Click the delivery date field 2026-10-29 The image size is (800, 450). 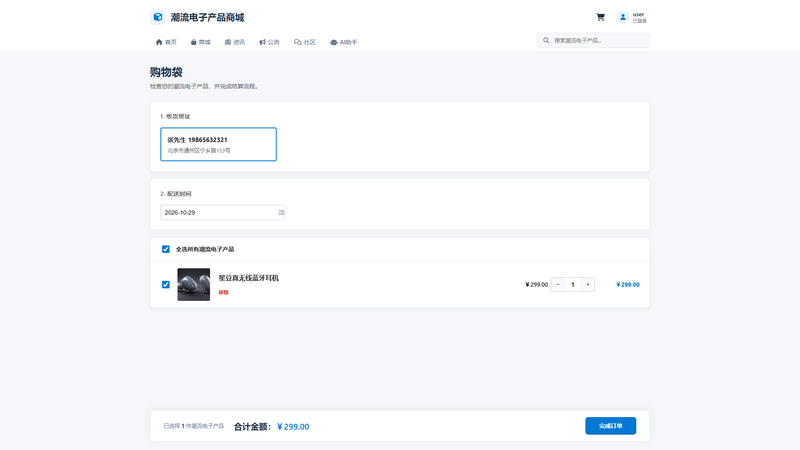222,212
